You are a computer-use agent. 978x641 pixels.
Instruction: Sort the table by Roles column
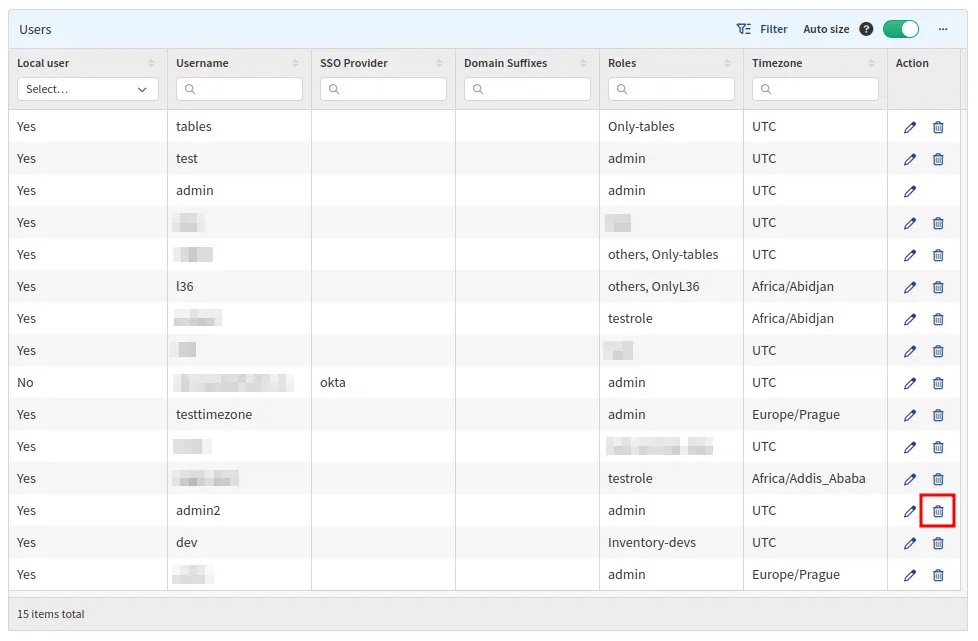(622, 63)
